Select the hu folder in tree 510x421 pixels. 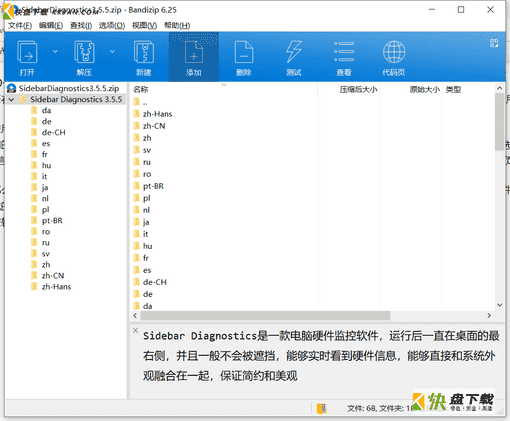click(46, 166)
